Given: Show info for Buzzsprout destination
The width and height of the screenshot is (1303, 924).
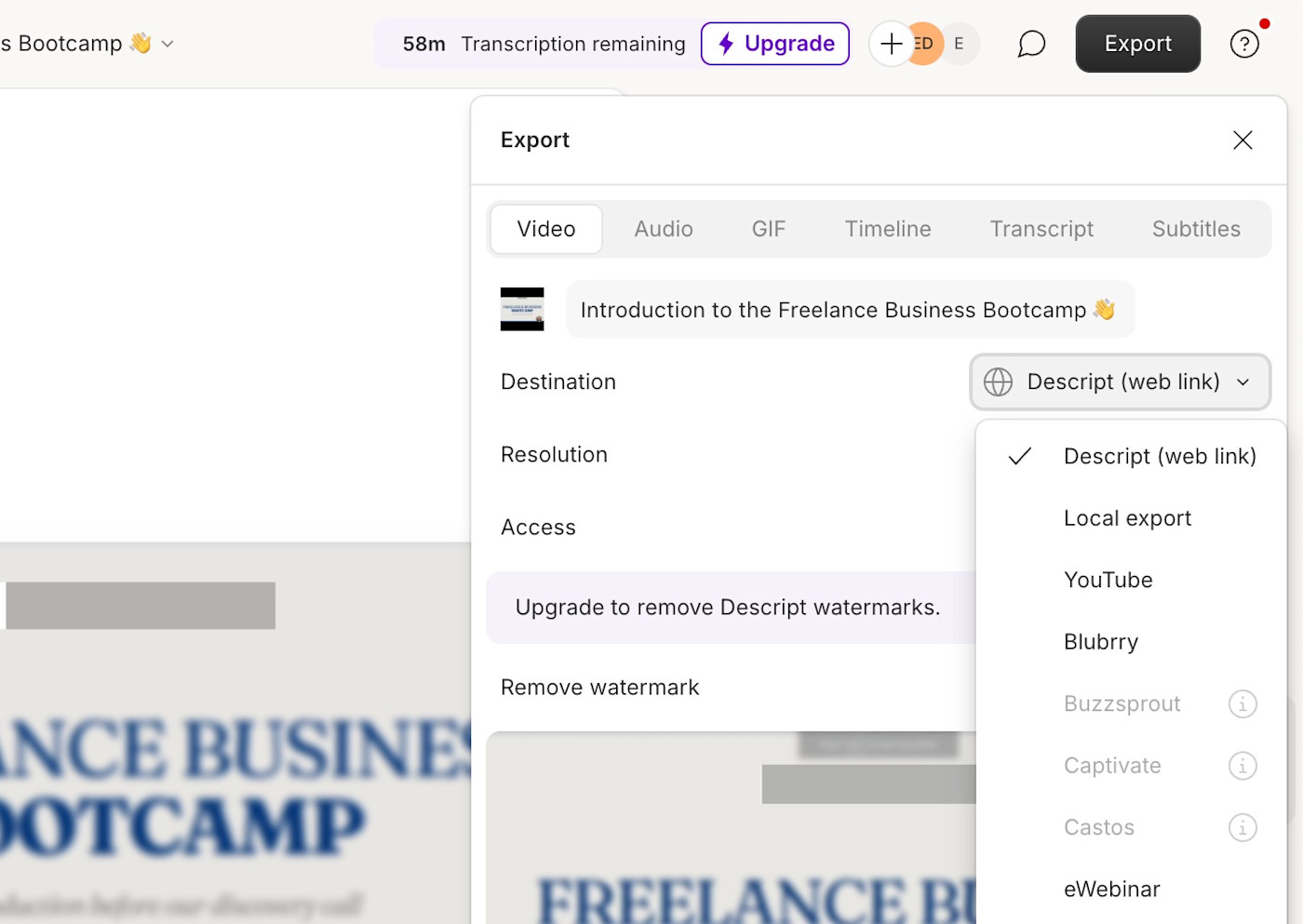Looking at the screenshot, I should point(1243,703).
